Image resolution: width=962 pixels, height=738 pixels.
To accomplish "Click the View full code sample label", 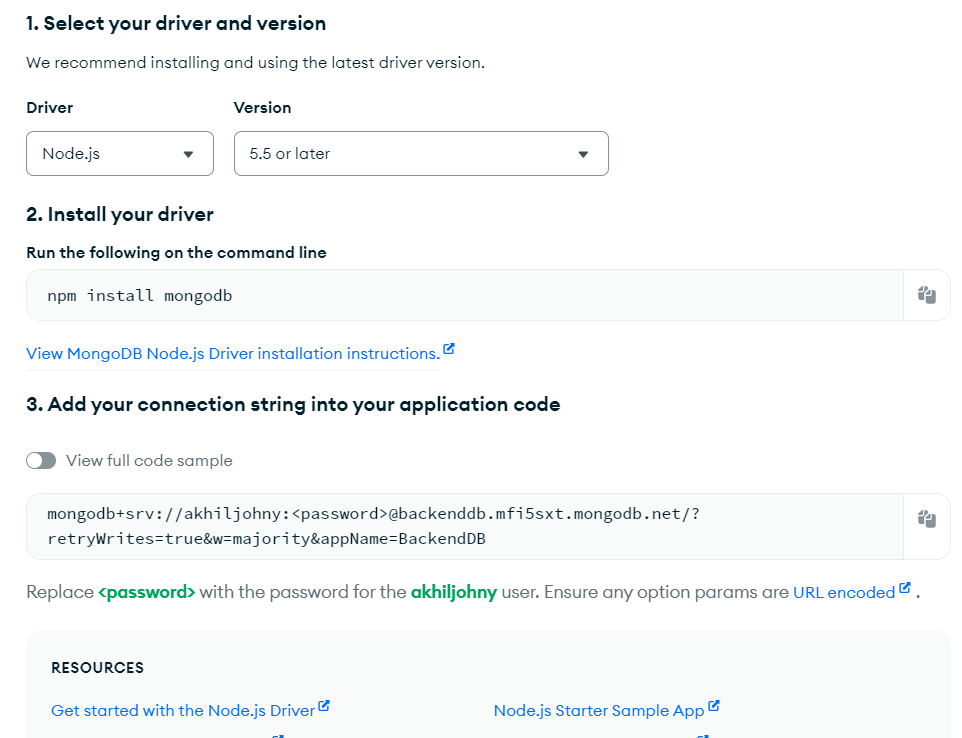I will click(x=149, y=461).
